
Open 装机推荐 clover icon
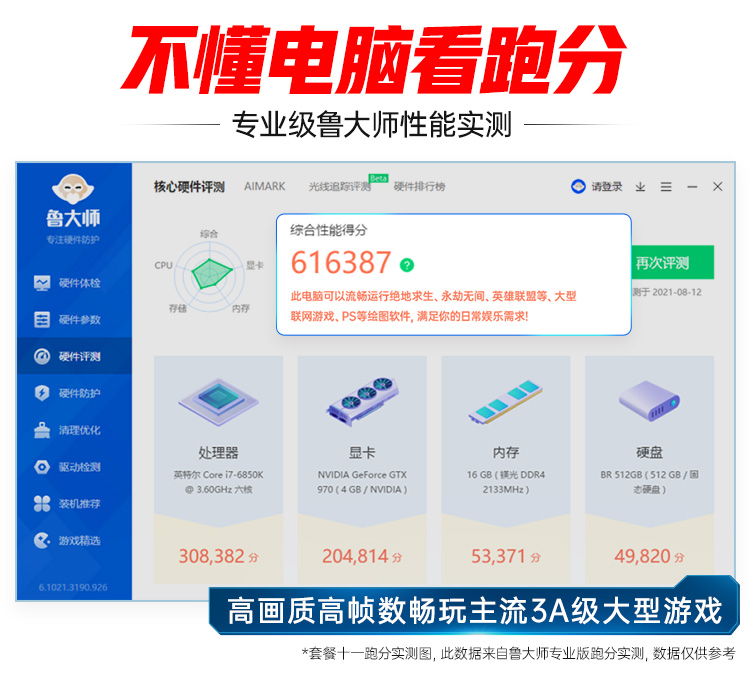click(42, 504)
